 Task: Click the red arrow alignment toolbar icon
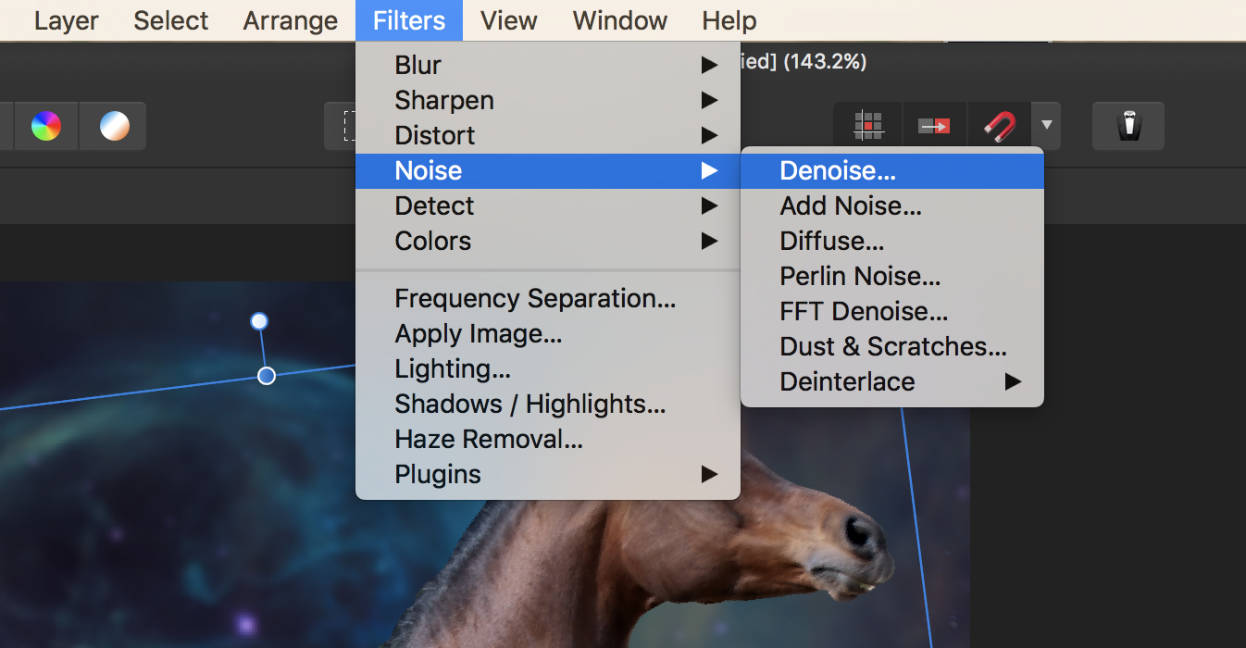point(934,126)
